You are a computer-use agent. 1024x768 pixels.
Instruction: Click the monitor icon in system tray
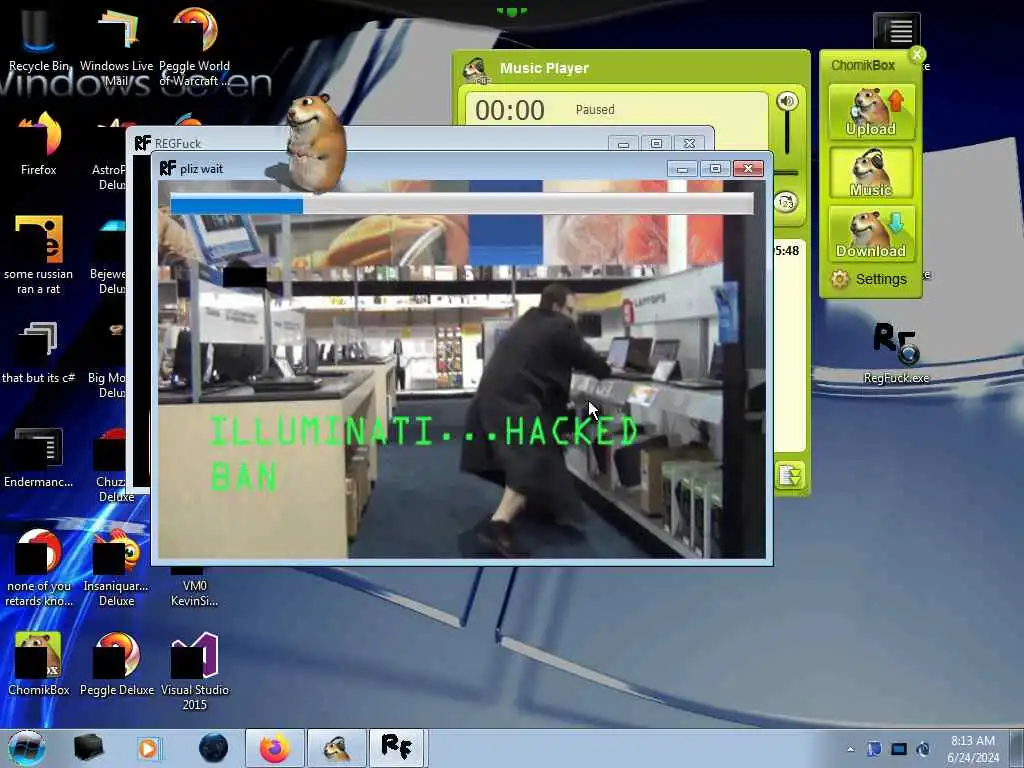coord(899,749)
